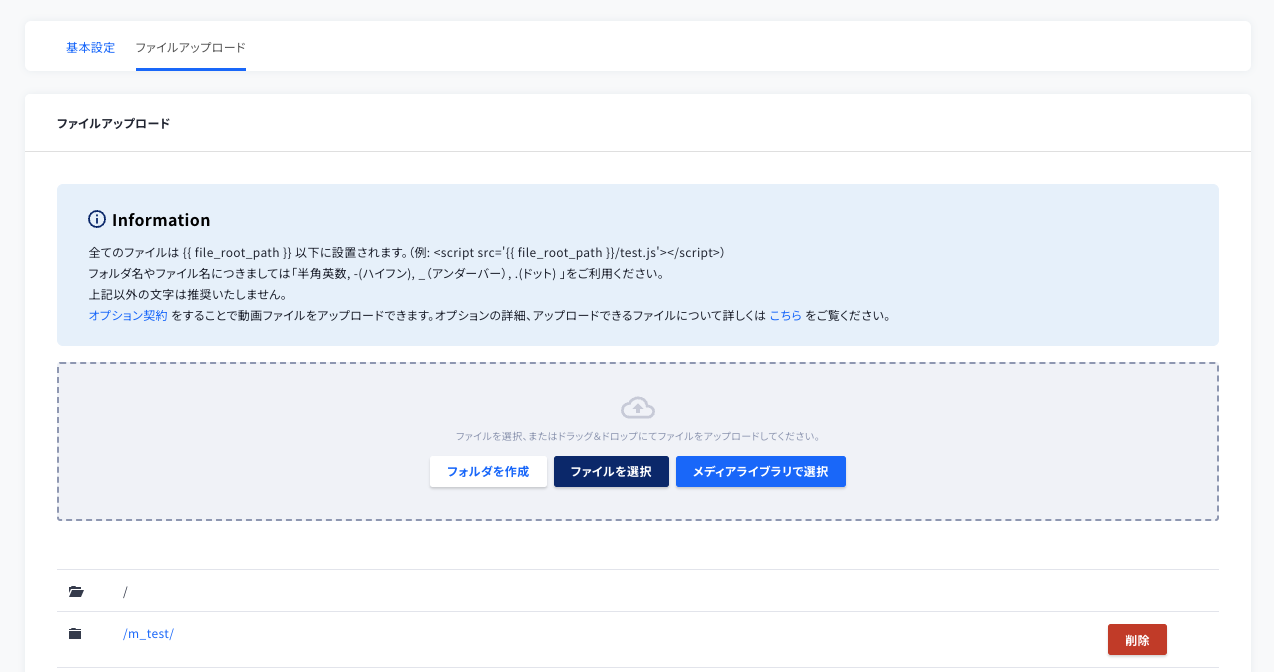This screenshot has height=672, width=1274.
Task: Click the ファイルアップロード section heading
Action: coord(113,124)
